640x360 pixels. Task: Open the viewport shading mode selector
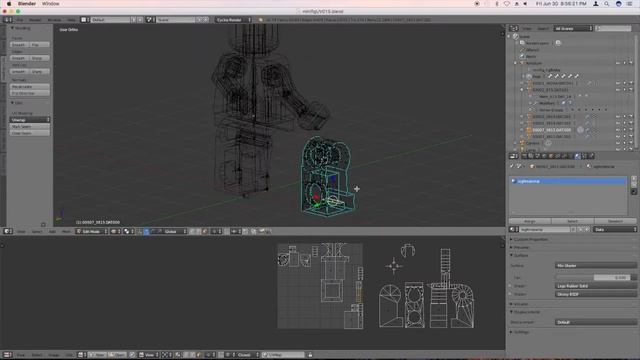pos(115,231)
